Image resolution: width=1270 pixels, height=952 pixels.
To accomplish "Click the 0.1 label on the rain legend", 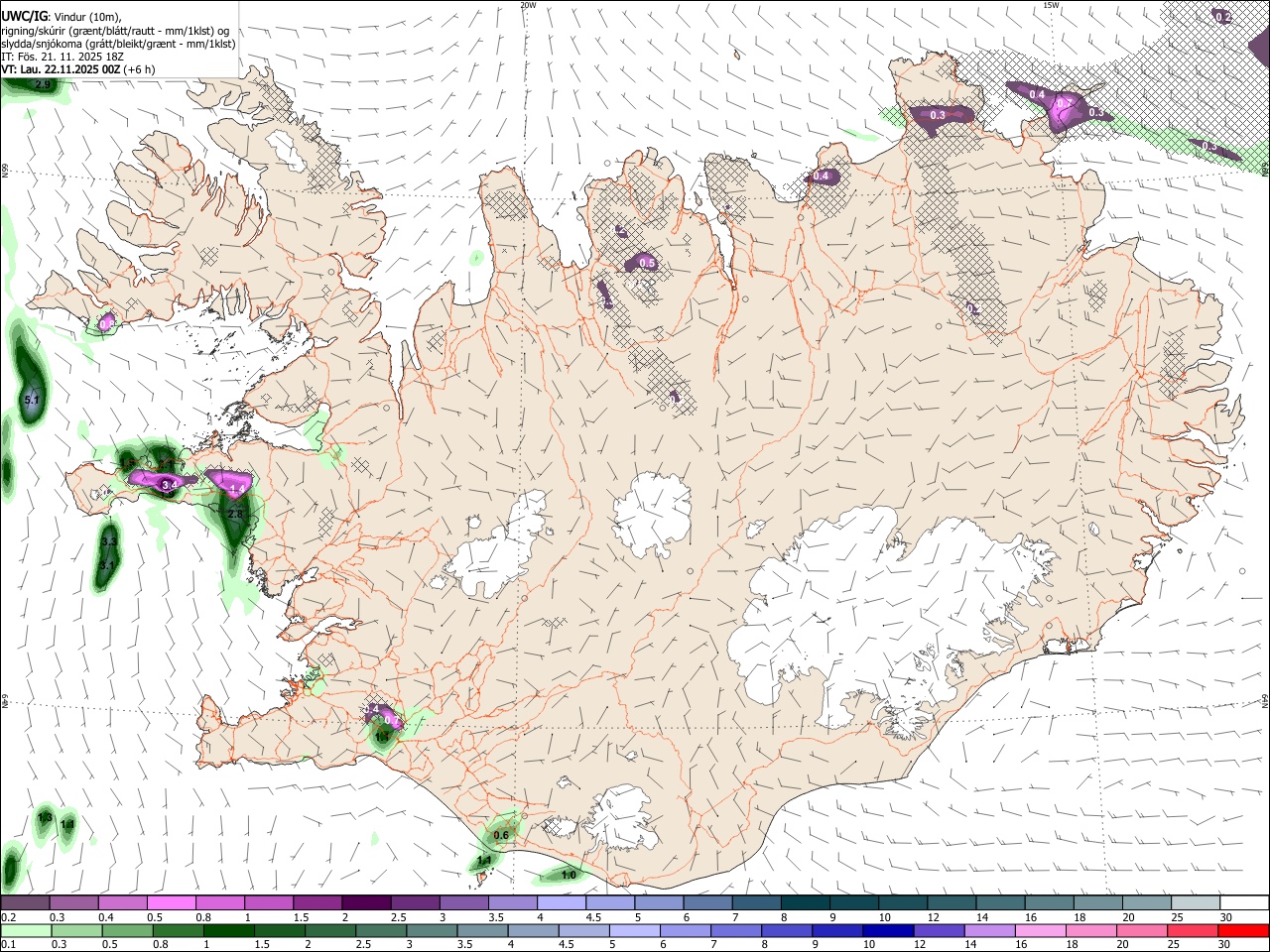I will tap(9, 944).
